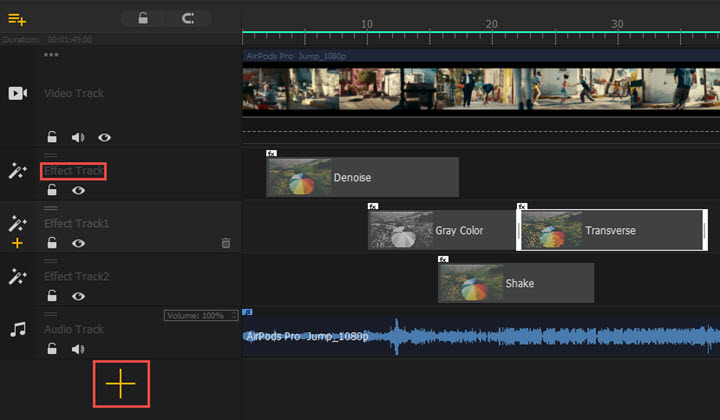
Task: Click the unlock-all-tracks padlock in the header
Action: [143, 18]
